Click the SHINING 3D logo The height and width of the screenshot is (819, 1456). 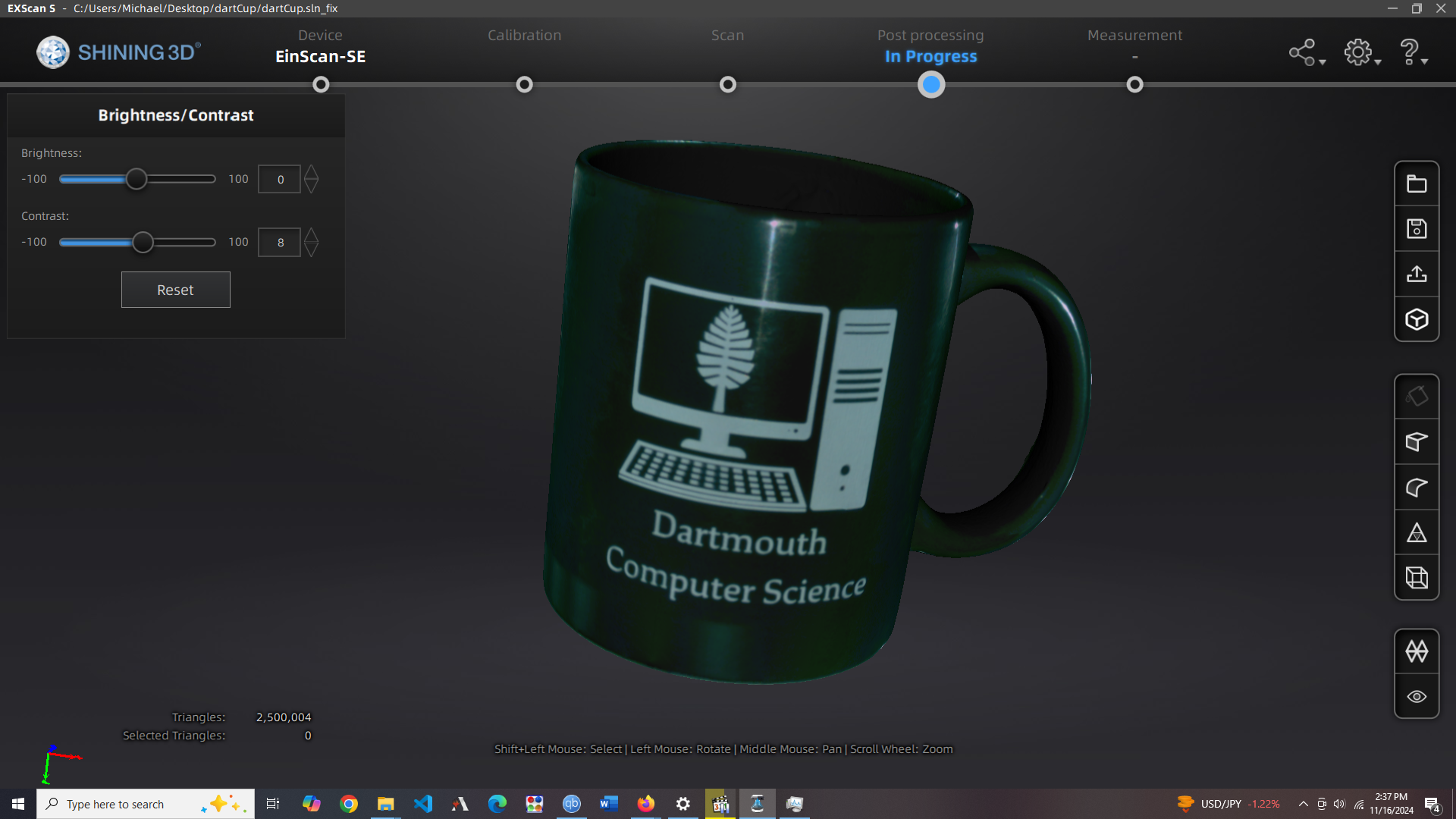119,52
